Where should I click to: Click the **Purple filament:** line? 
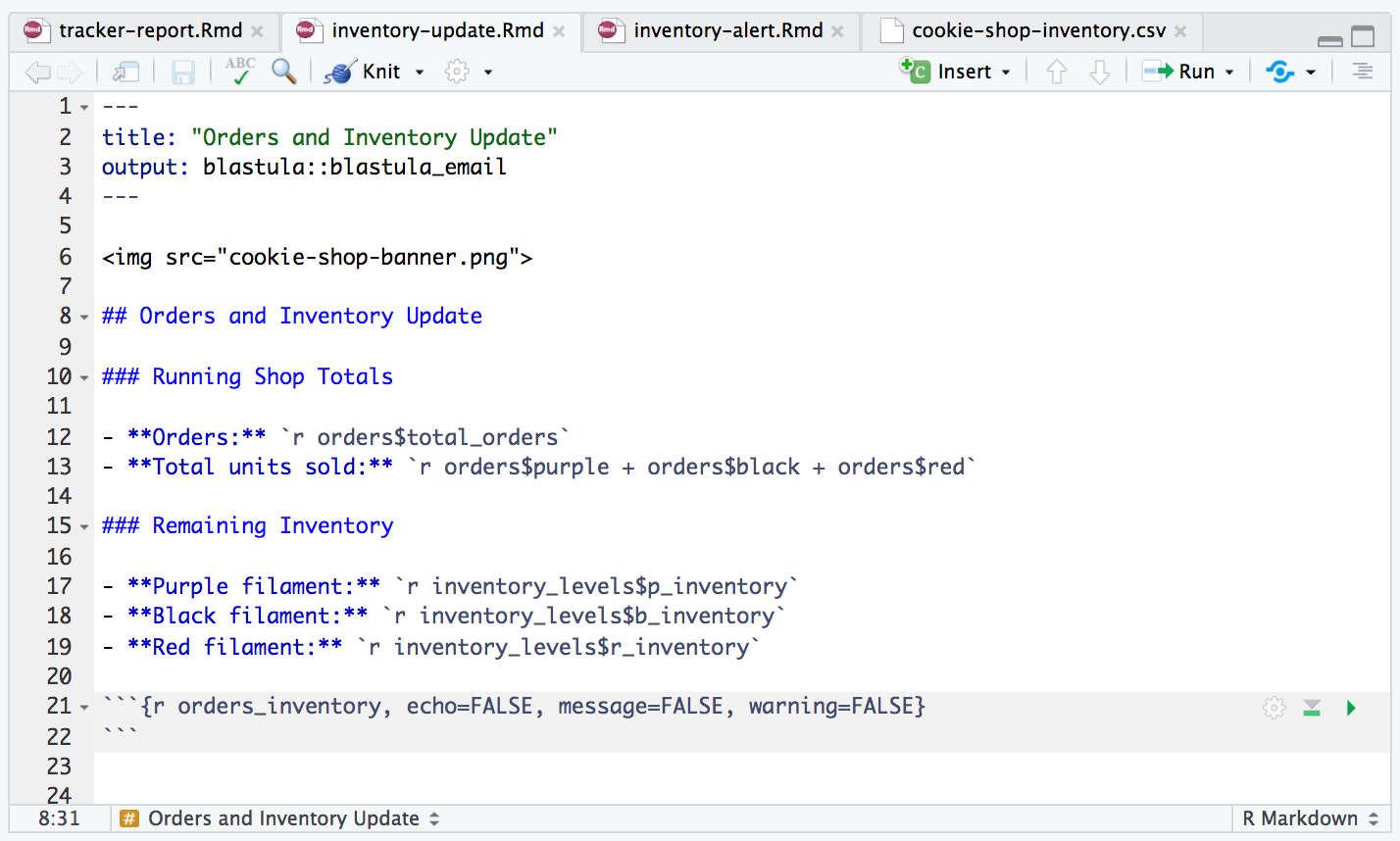tap(450, 586)
